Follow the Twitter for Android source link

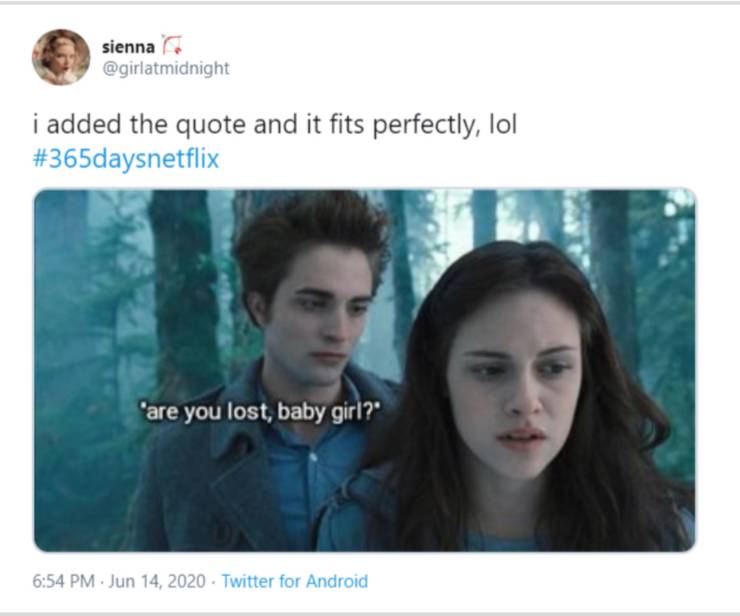coord(295,581)
